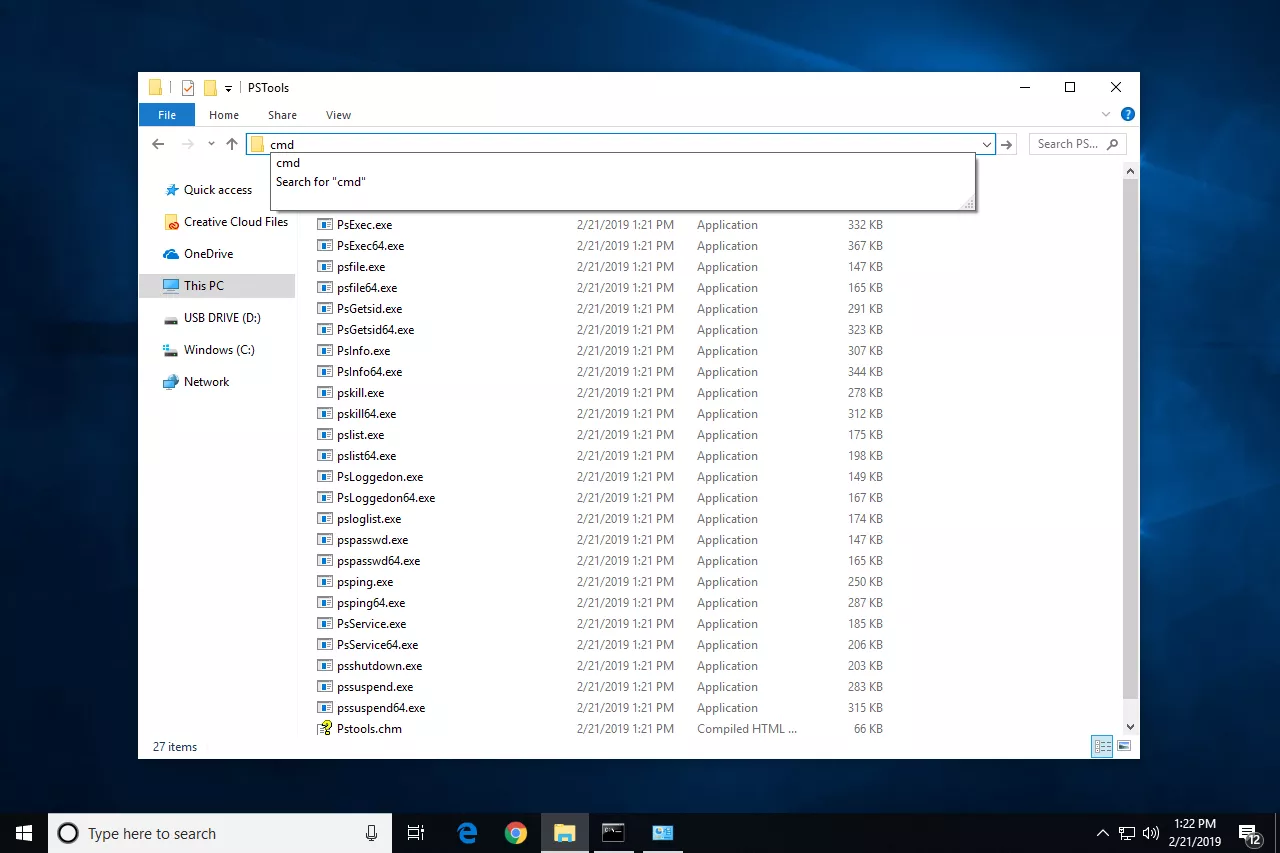Click the Go arrow beside address bar
Screen dimensions: 1280x853
tap(1007, 145)
